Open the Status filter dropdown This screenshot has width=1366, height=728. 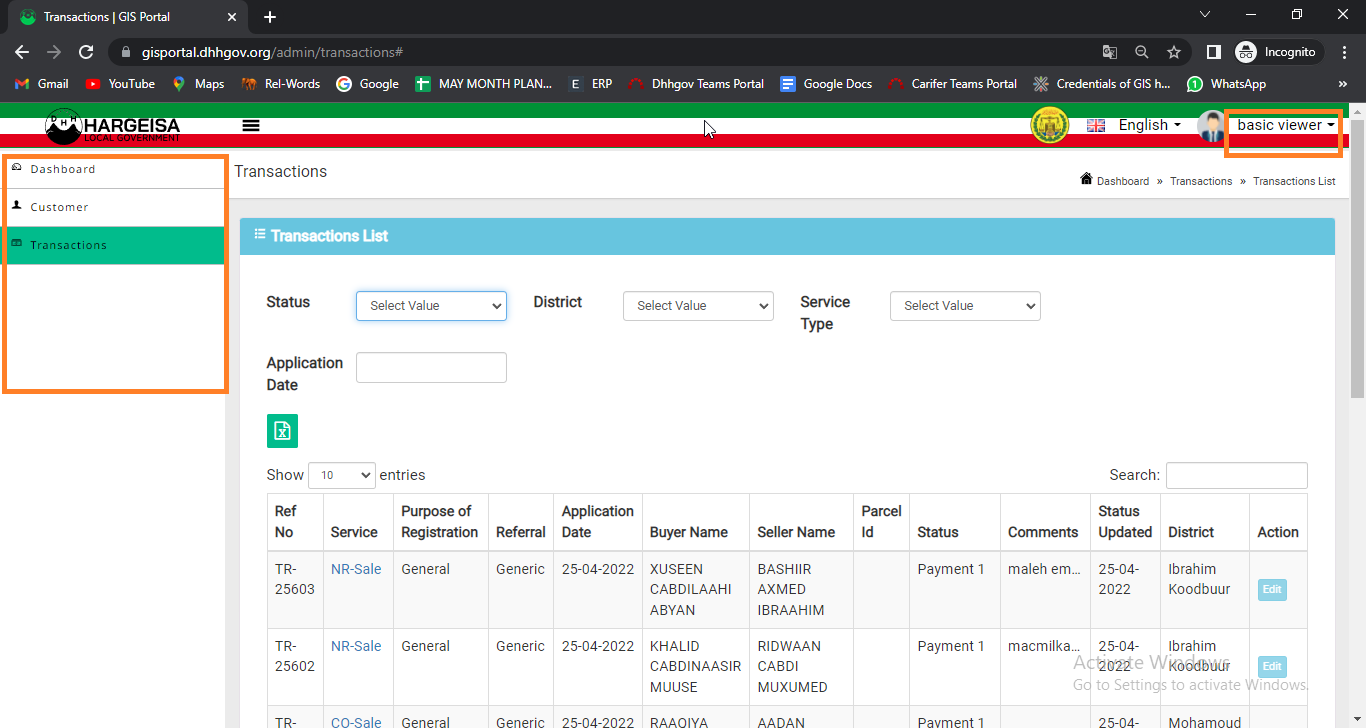(431, 306)
